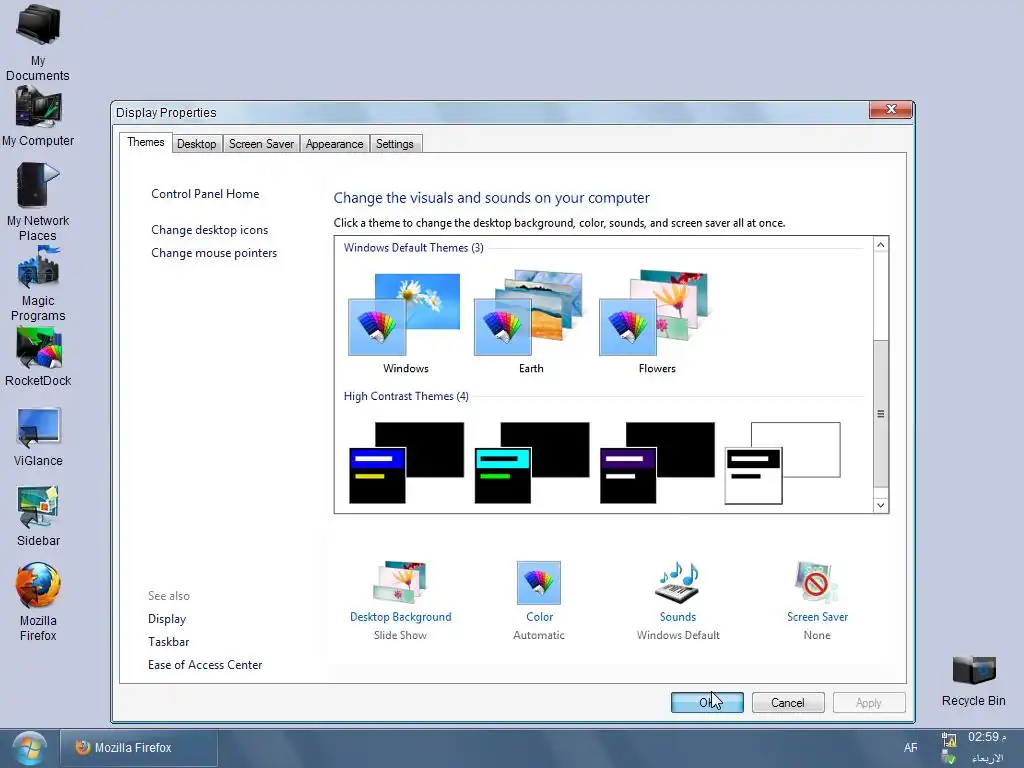
Task: Launch Mozilla Firefox desktop icon
Action: point(38,602)
